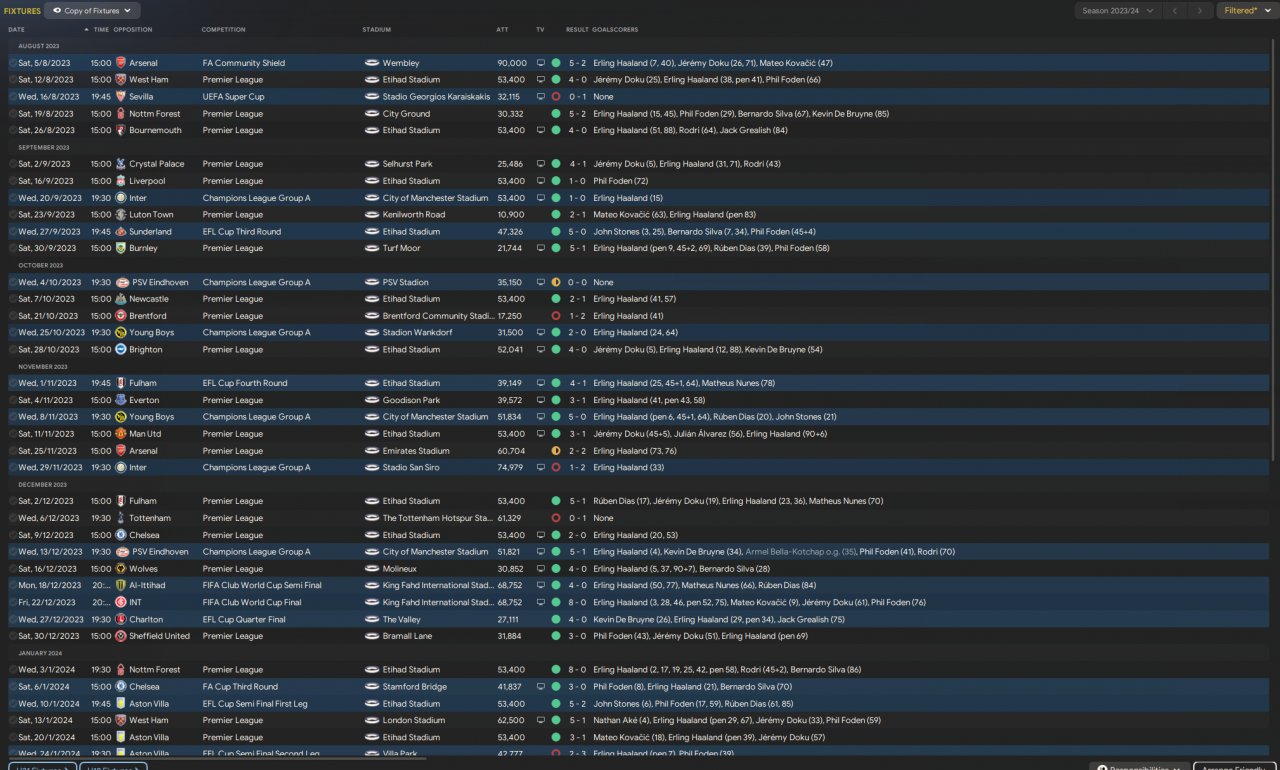Viewport: 1280px width, 770px height.
Task: Click the green win indicator on Brighton row
Action: [556, 350]
